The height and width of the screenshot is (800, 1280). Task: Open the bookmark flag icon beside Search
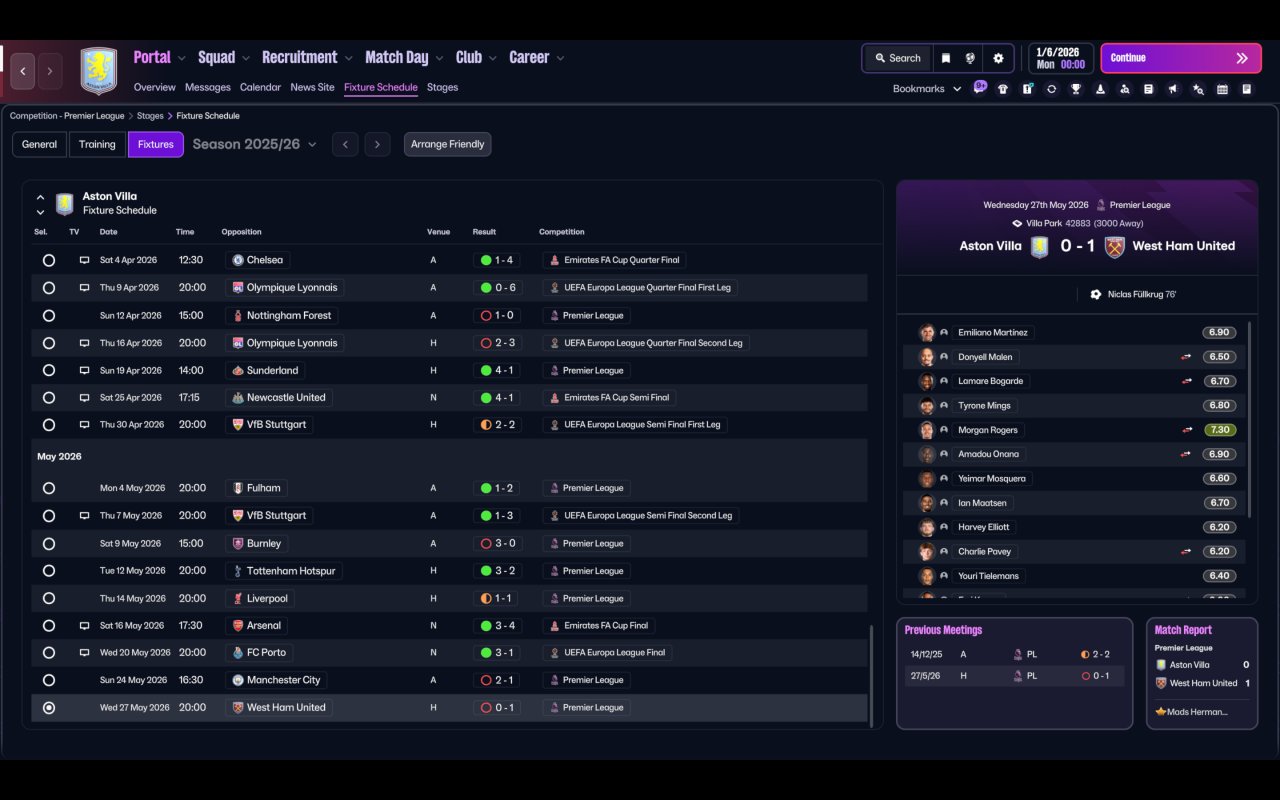(945, 58)
